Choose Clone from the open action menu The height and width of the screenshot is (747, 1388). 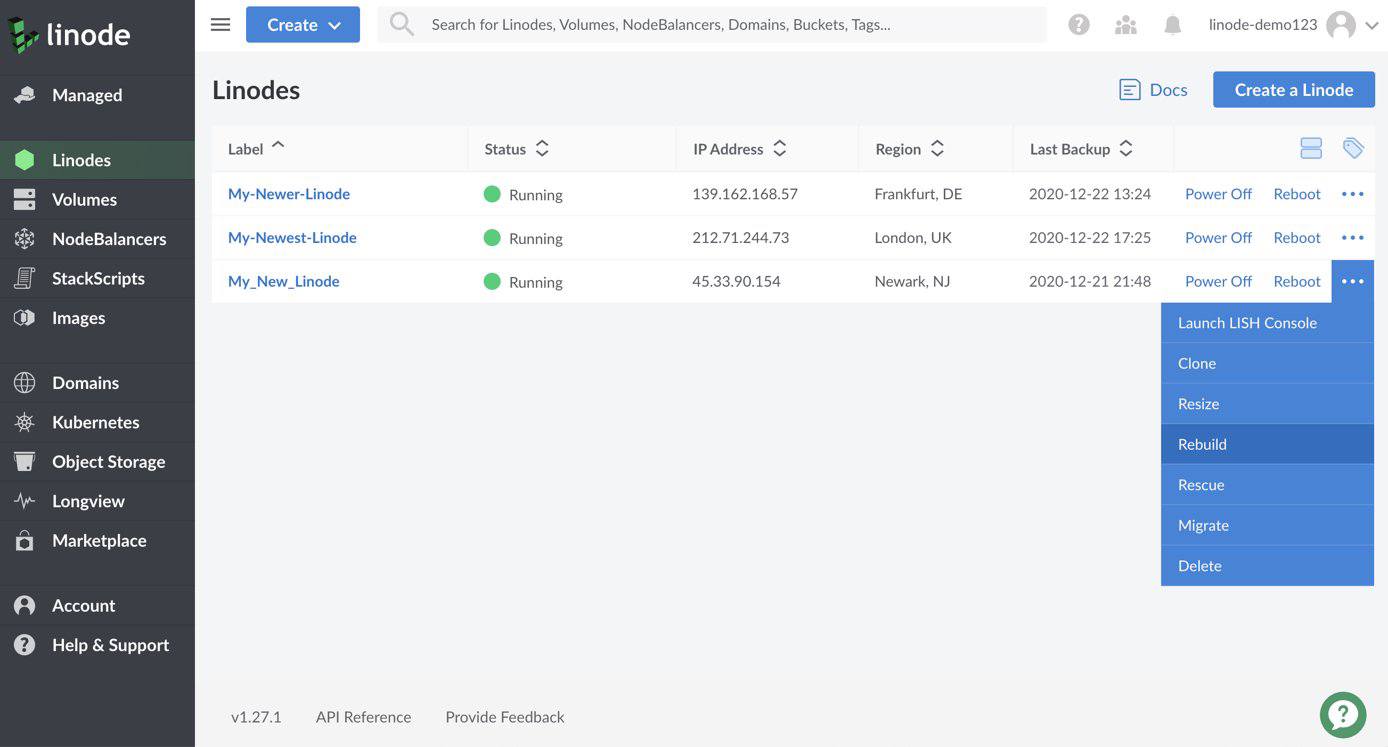tap(1196, 362)
